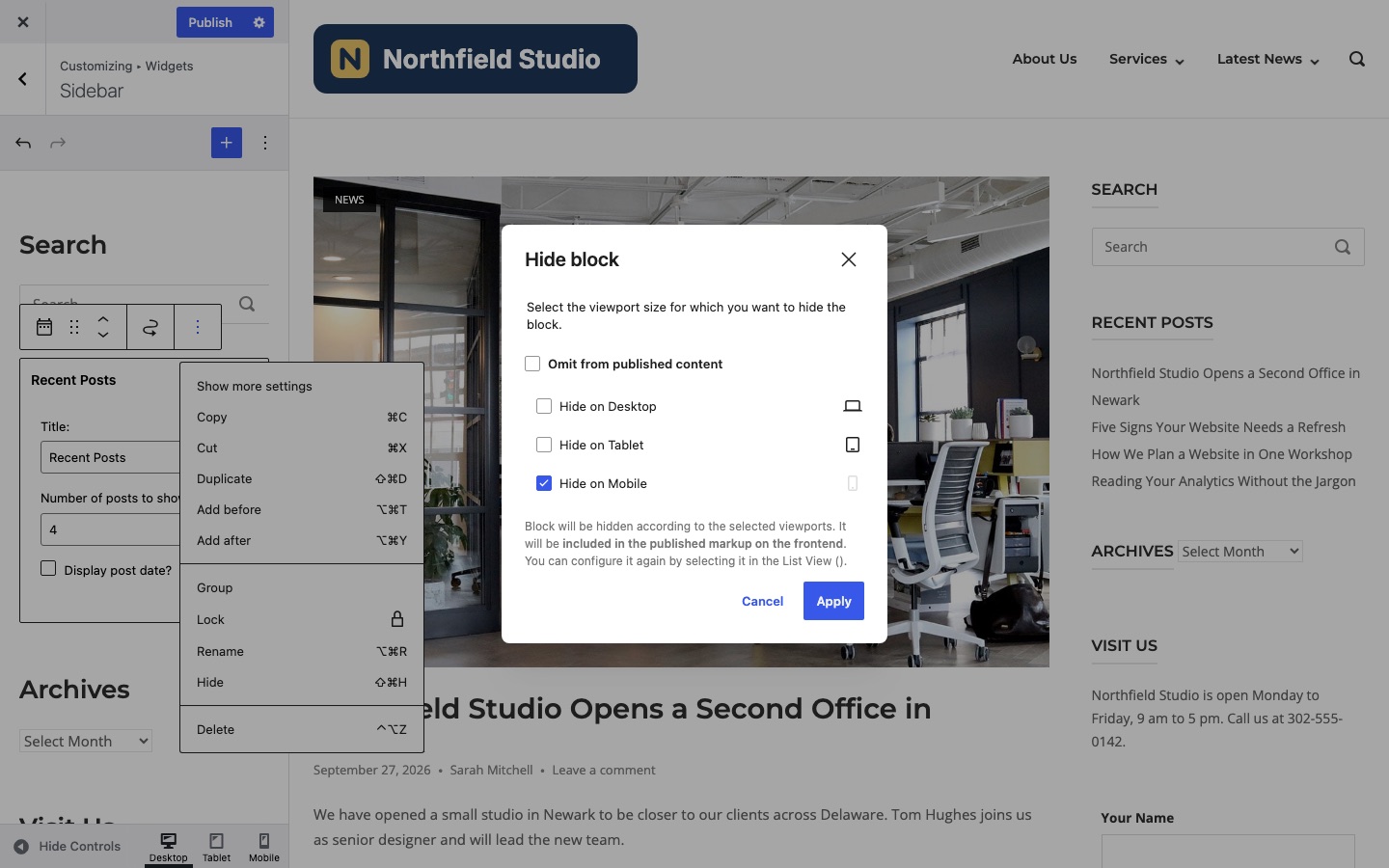The image size is (1389, 868).
Task: Submit the preview sidebar search
Action: [1343, 247]
